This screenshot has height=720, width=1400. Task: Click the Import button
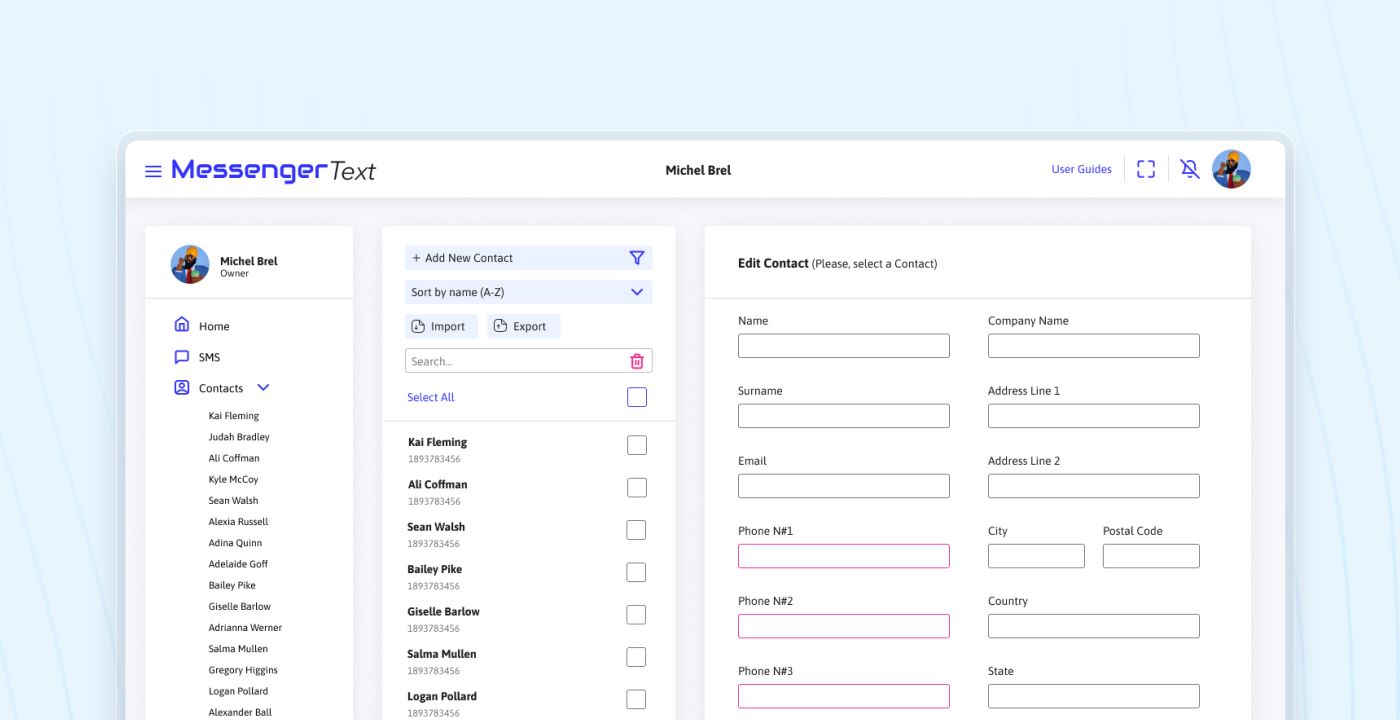[x=441, y=326]
